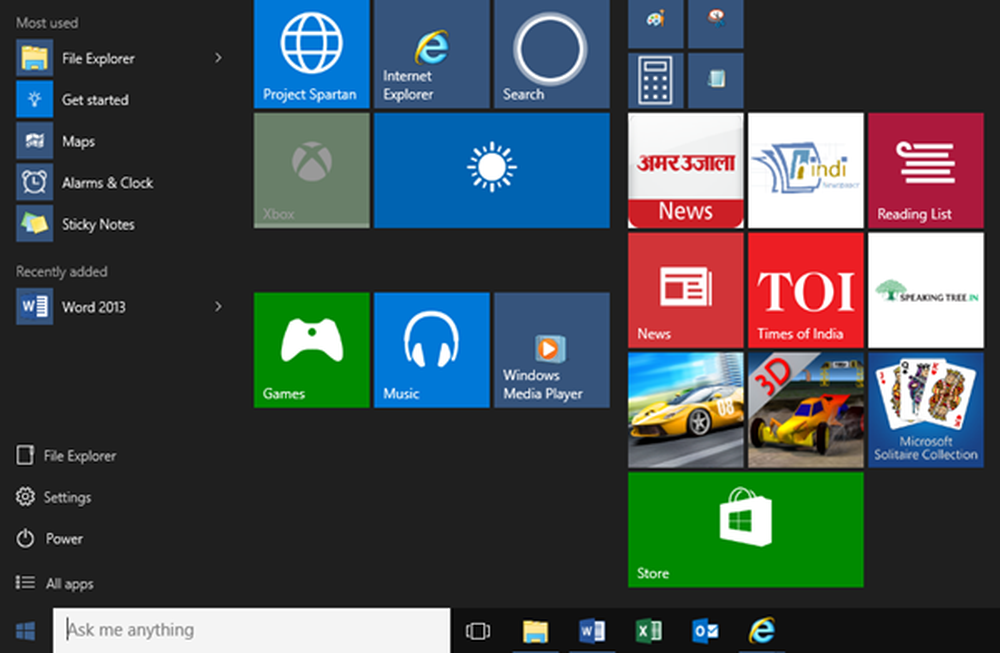Open the Store tile
The width and height of the screenshot is (1000, 653).
point(745,529)
